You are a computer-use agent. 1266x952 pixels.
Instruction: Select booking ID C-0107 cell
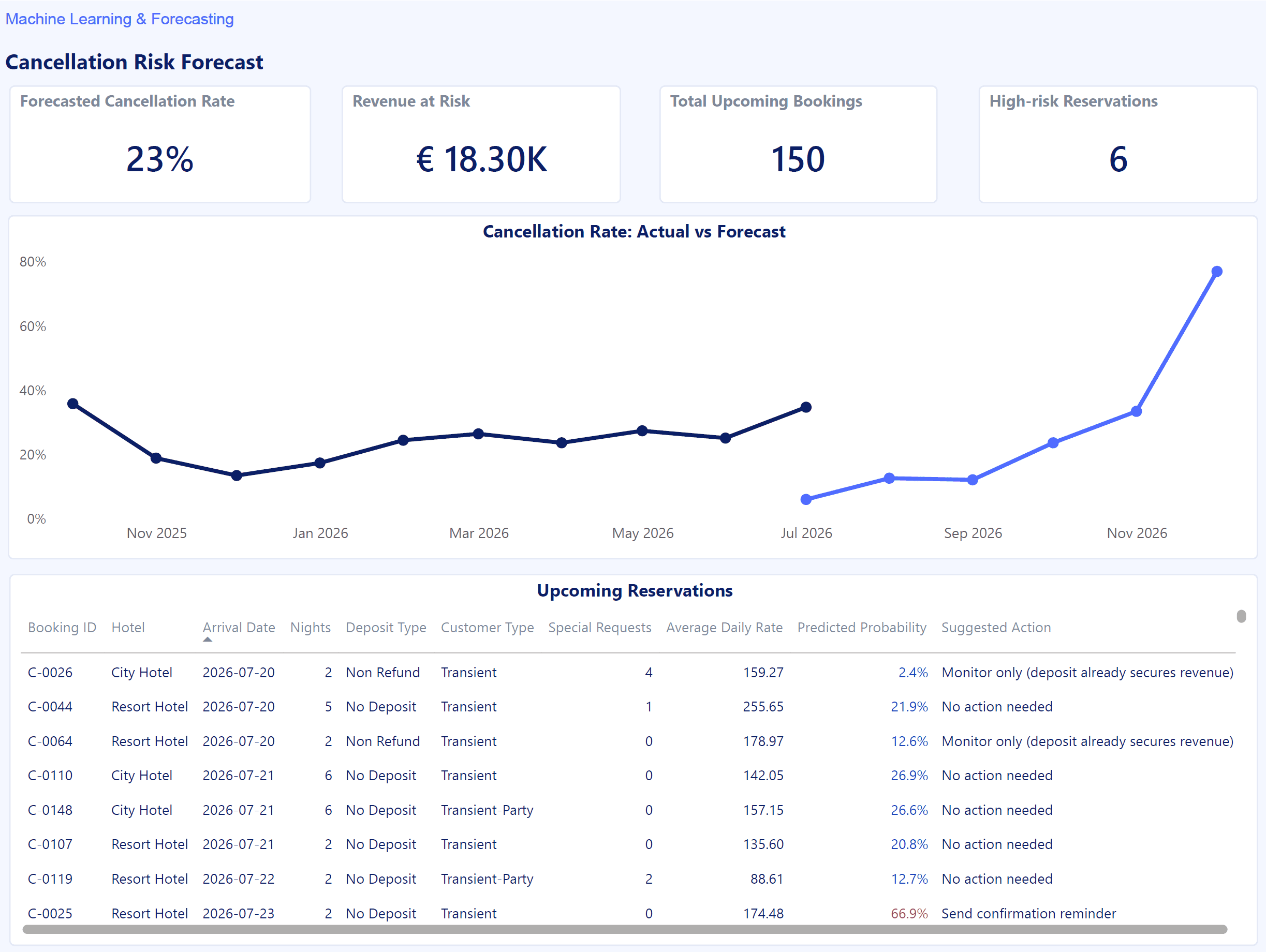50,844
